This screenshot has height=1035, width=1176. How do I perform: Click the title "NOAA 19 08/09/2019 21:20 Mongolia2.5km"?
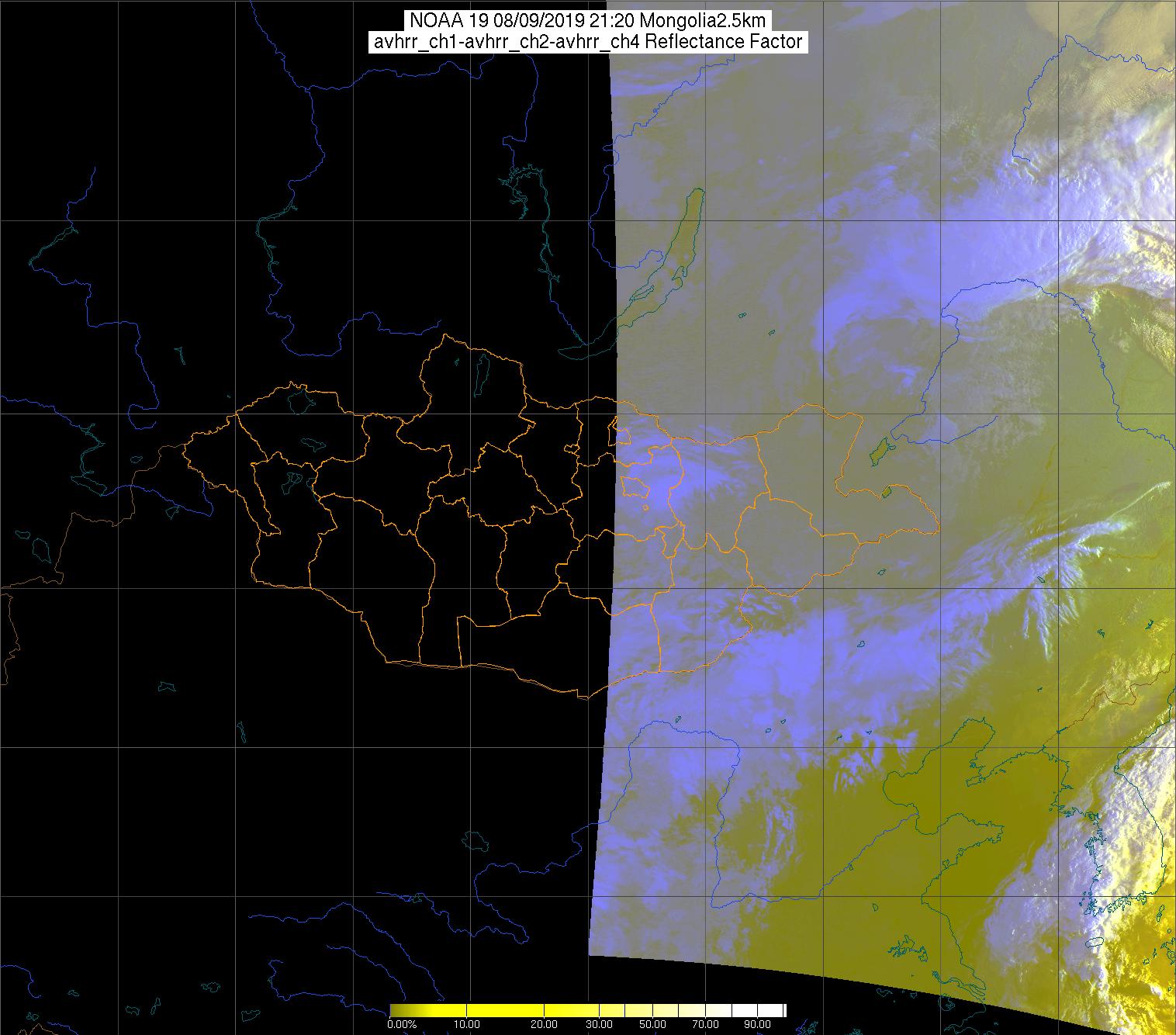point(589,21)
